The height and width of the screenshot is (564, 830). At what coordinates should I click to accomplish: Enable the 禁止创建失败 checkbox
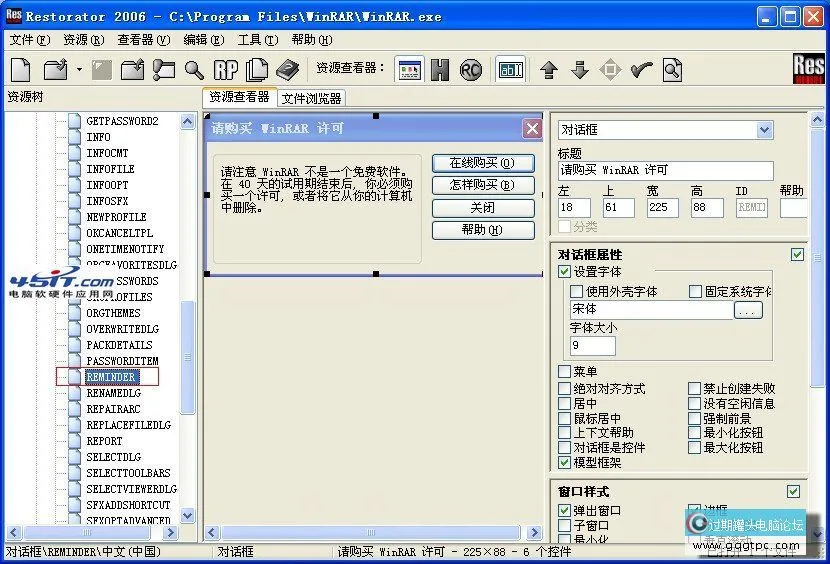click(x=694, y=389)
